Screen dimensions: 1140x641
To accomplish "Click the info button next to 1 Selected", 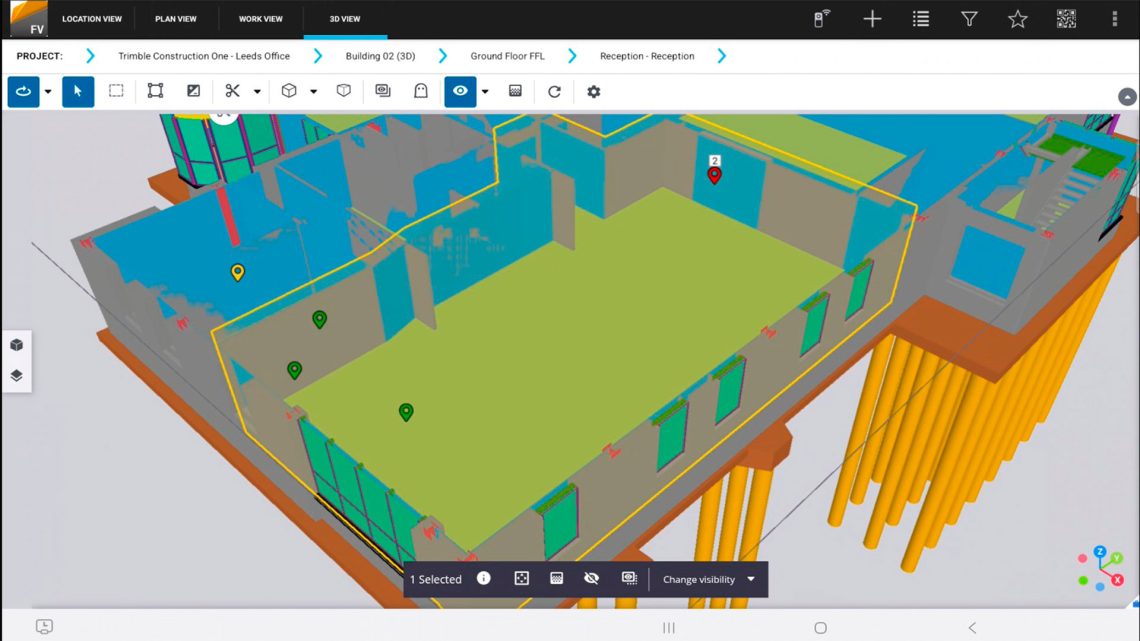I will tap(483, 578).
